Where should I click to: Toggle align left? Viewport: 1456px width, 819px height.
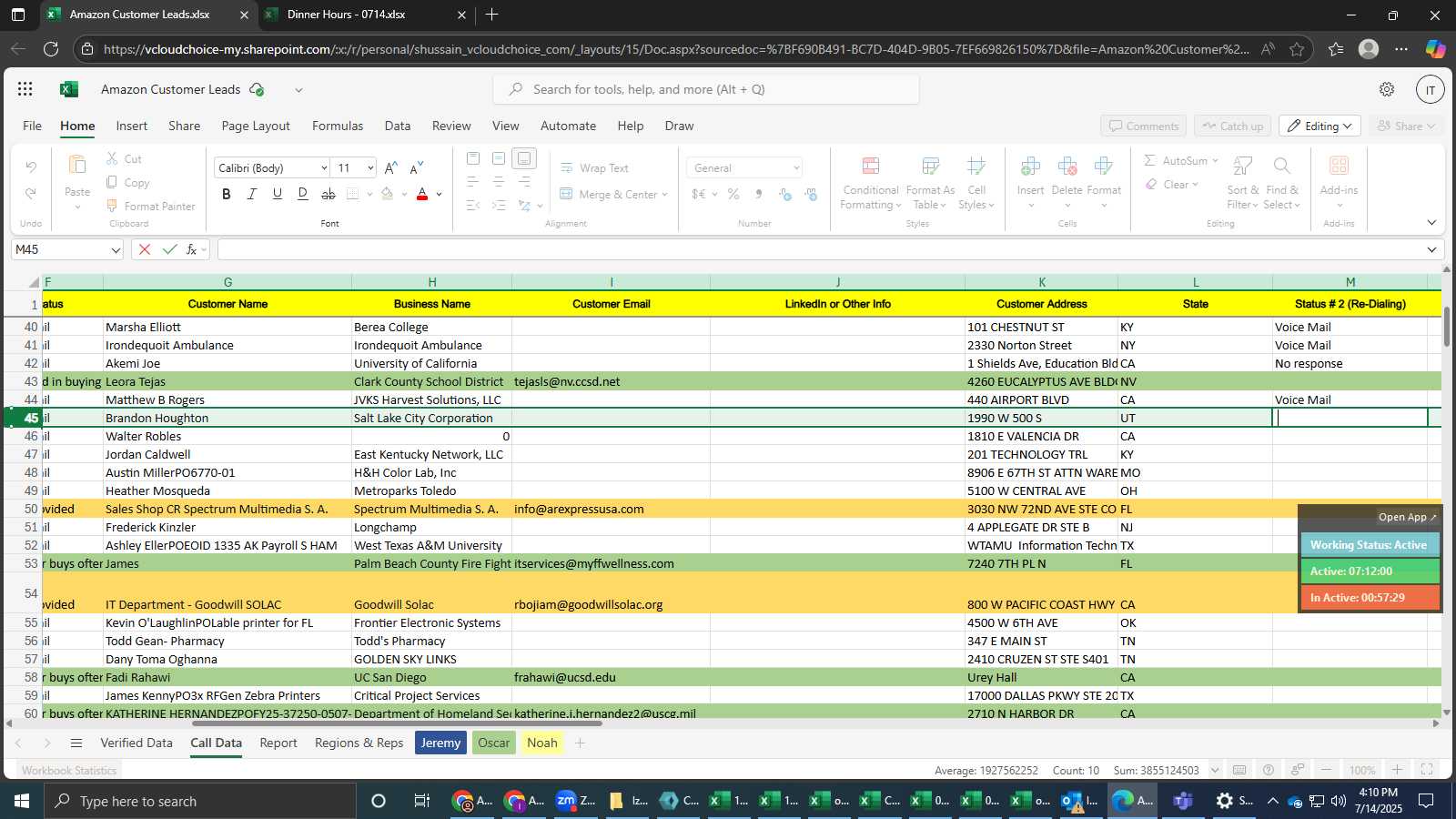tap(473, 182)
